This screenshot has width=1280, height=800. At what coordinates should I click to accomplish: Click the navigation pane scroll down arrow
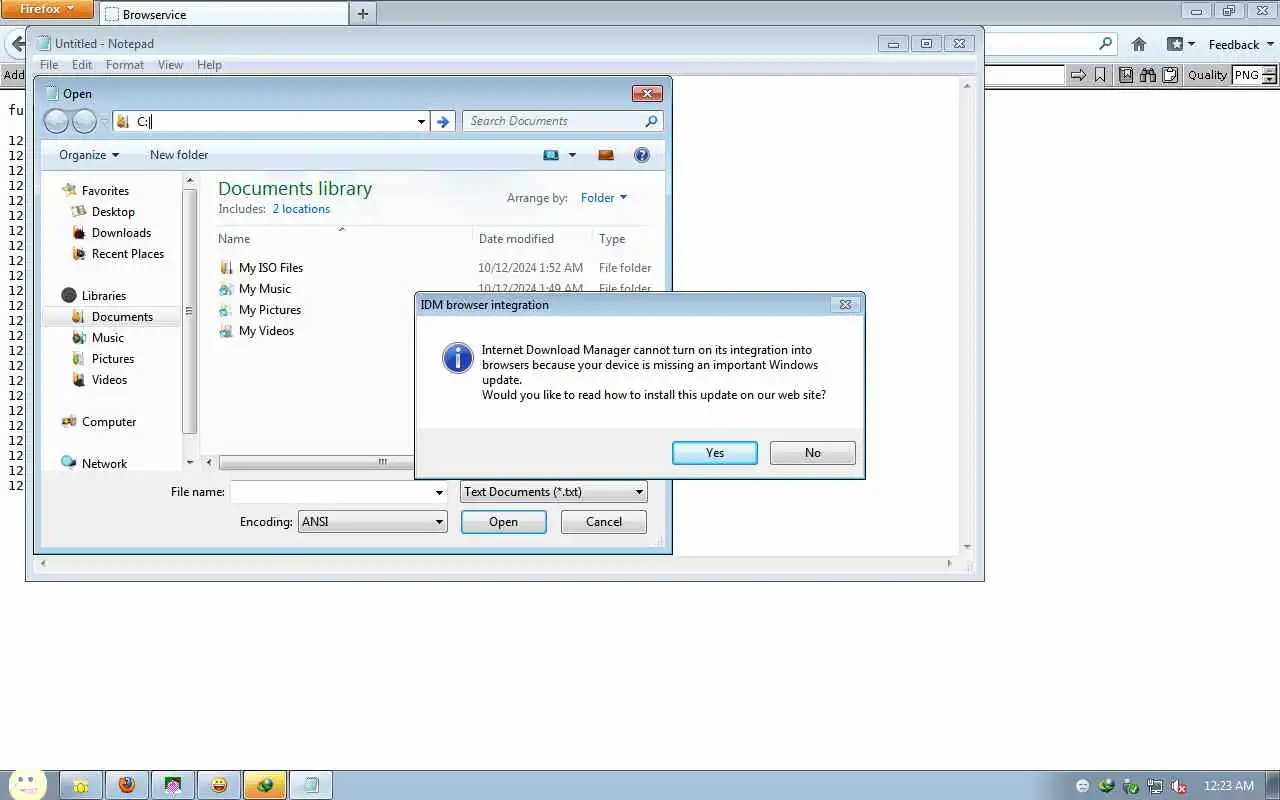click(190, 463)
